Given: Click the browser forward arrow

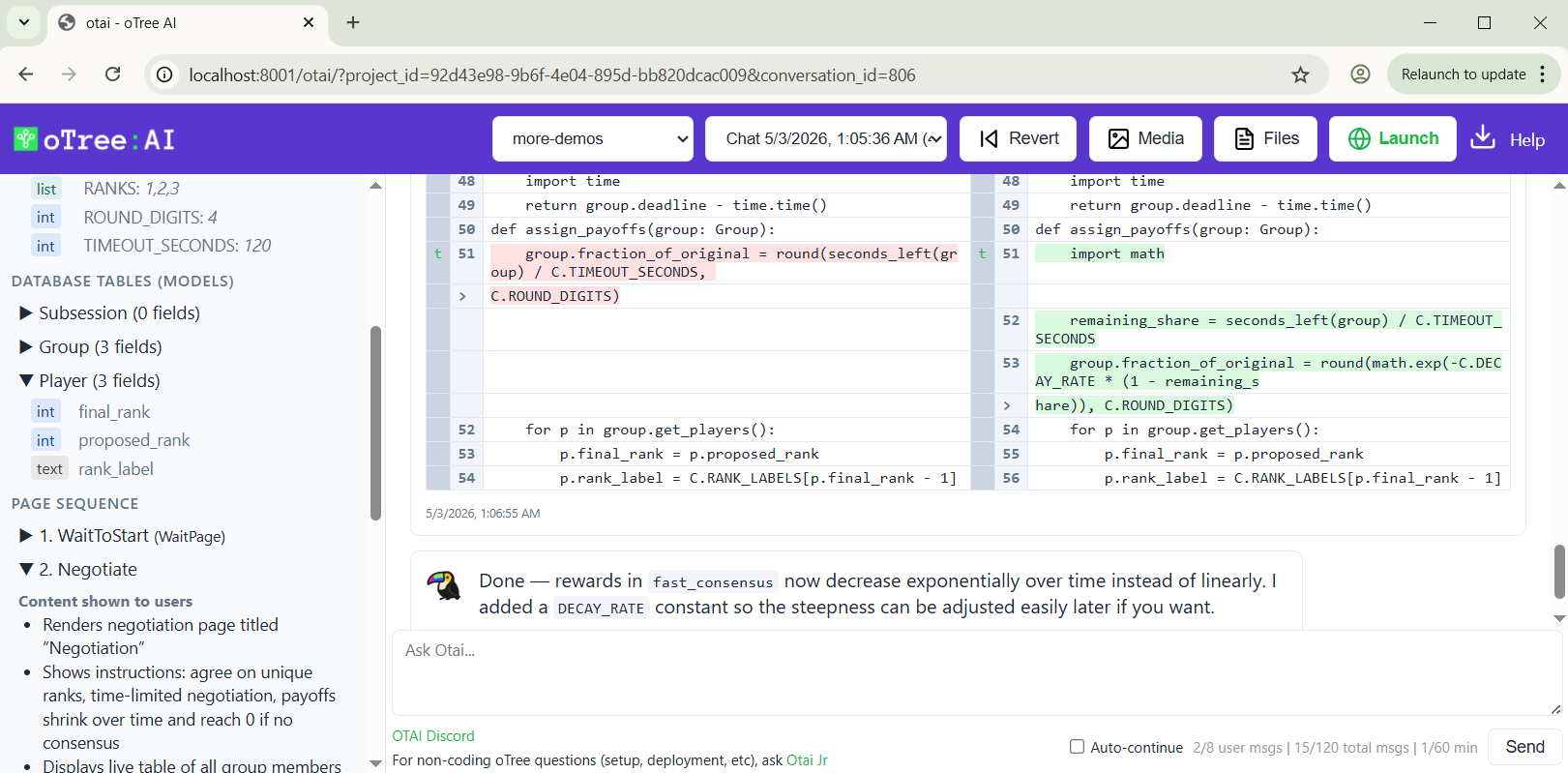Looking at the screenshot, I should (69, 74).
